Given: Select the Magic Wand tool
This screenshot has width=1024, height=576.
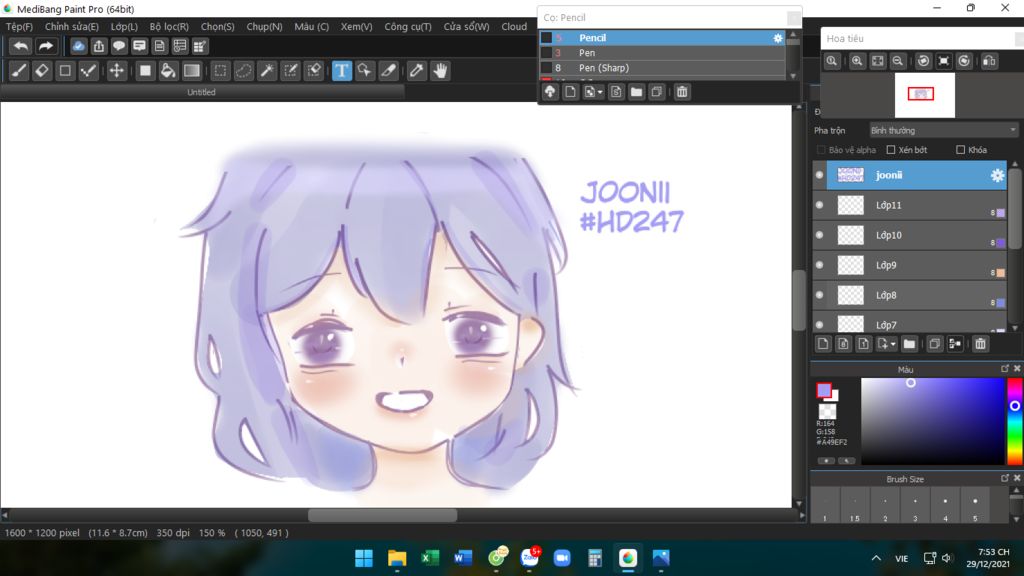Looking at the screenshot, I should [267, 71].
